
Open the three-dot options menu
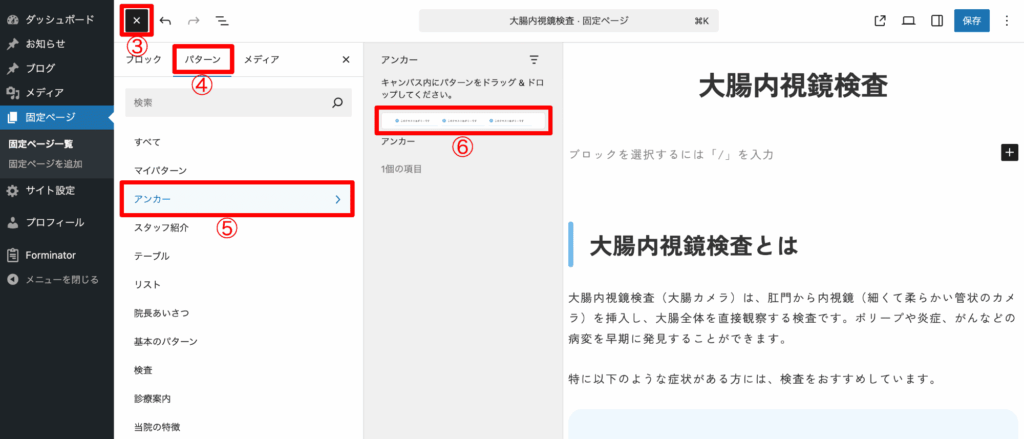click(x=1006, y=20)
